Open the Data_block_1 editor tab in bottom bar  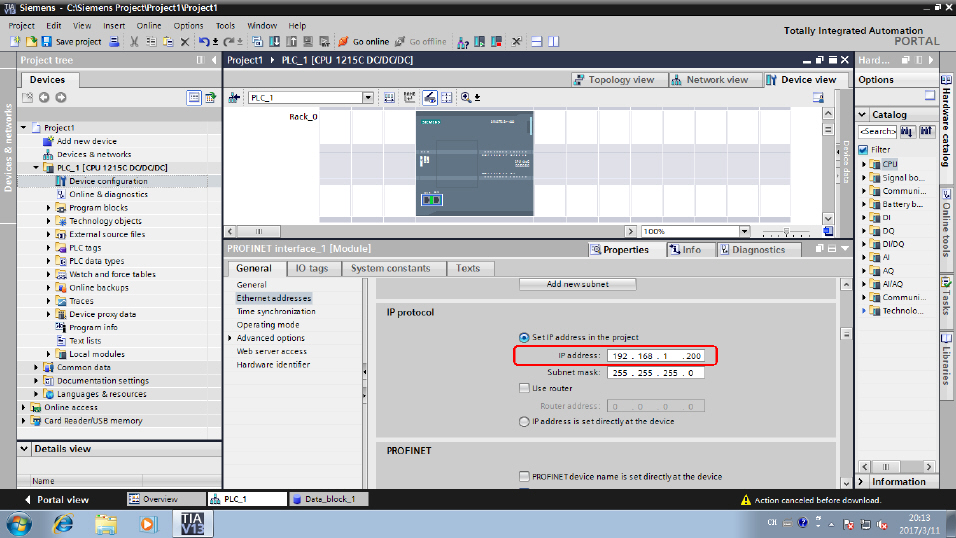coord(329,499)
